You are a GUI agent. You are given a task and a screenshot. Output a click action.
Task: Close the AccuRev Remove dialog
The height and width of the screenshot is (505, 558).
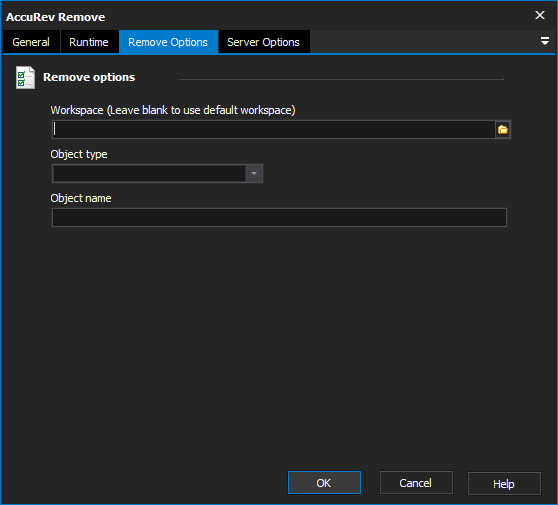coord(539,15)
